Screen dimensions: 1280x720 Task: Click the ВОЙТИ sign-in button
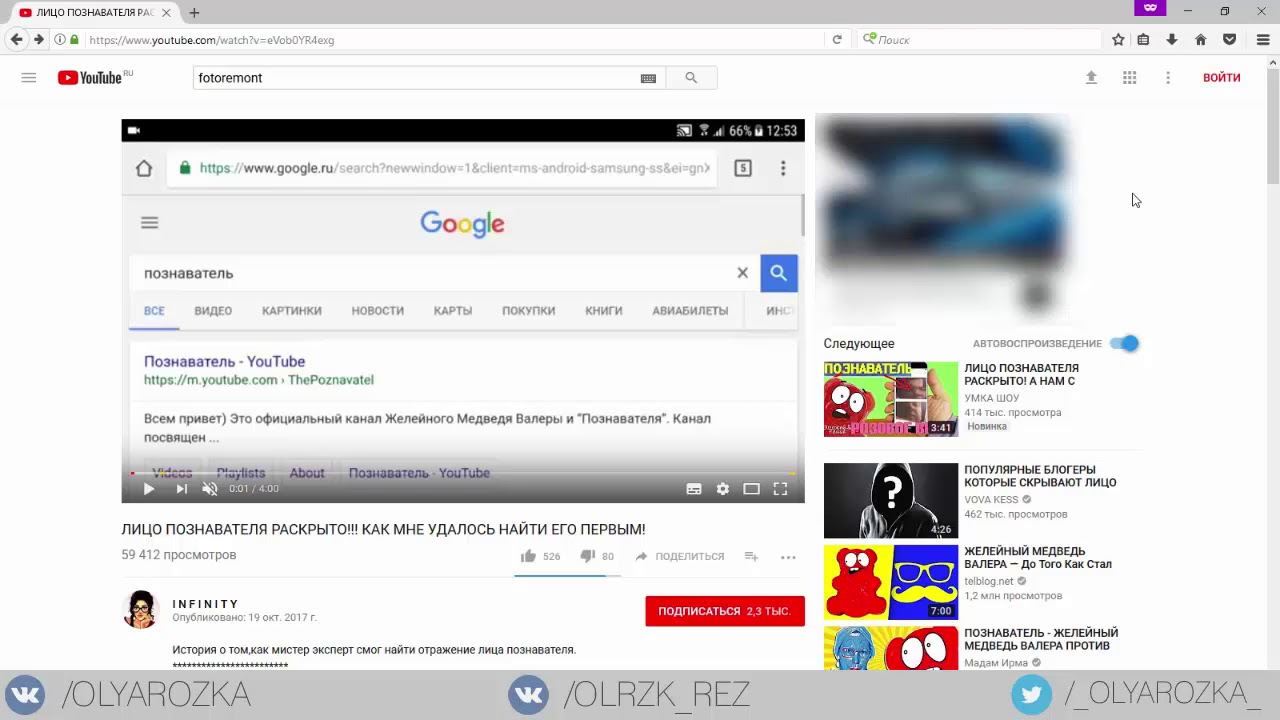[1221, 78]
